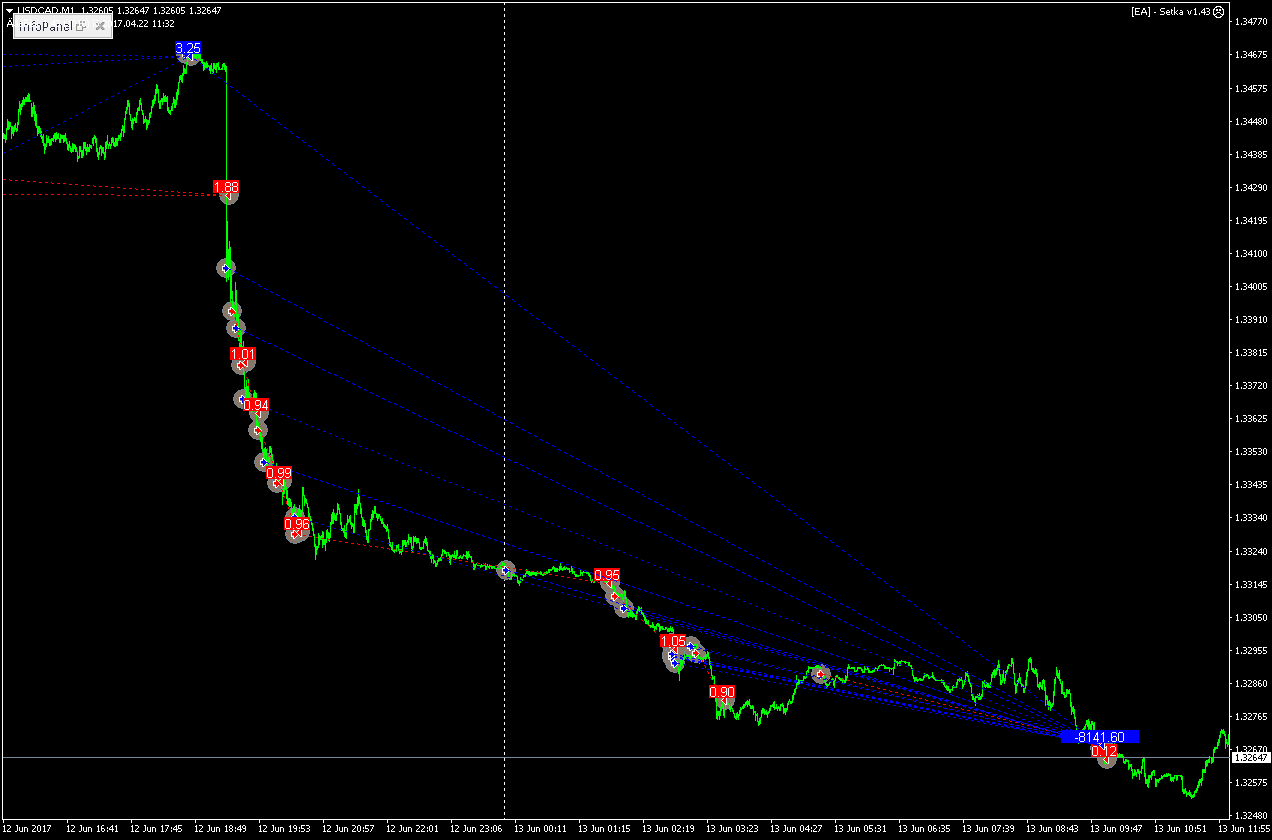Select the blue 3.25 order label
The width and height of the screenshot is (1272, 840).
tap(187, 48)
